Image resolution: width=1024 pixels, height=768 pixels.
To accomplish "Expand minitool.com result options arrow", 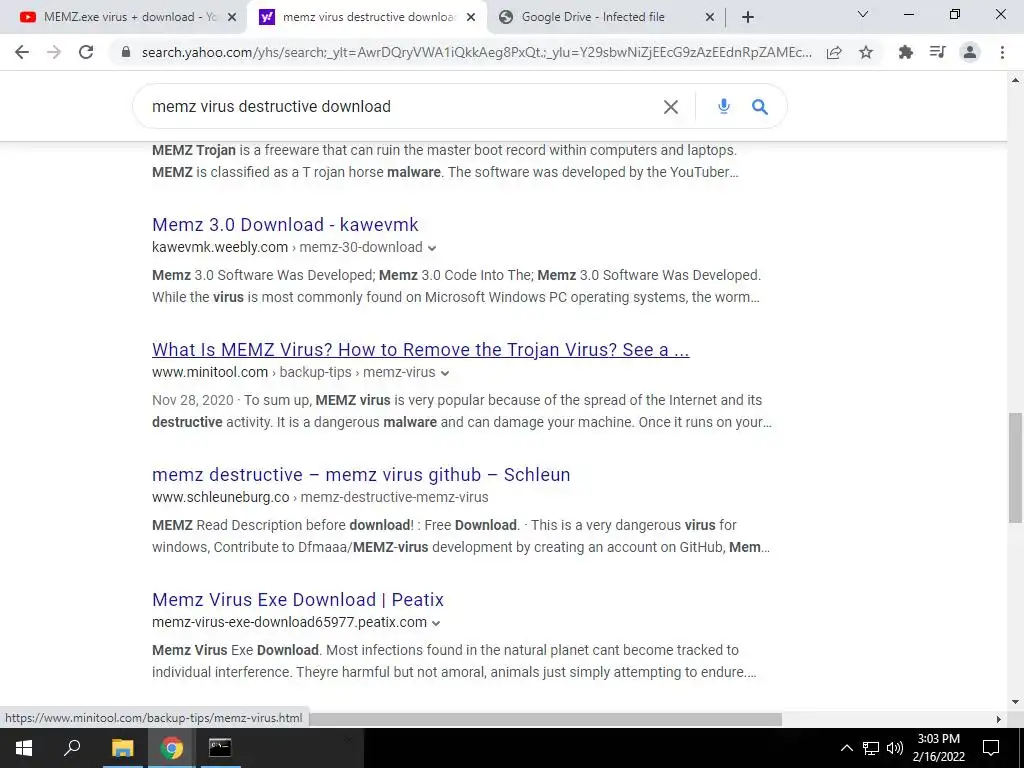I will pyautogui.click(x=445, y=374).
